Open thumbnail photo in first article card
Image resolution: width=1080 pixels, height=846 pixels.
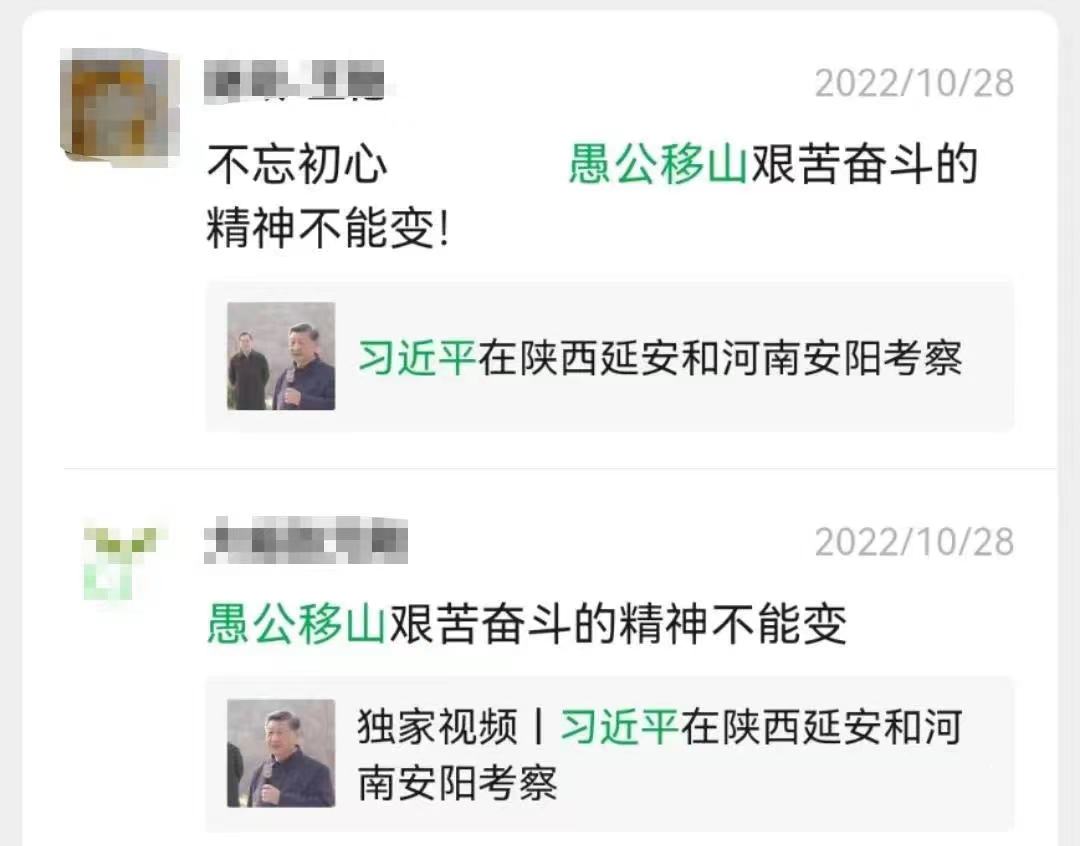tap(281, 356)
